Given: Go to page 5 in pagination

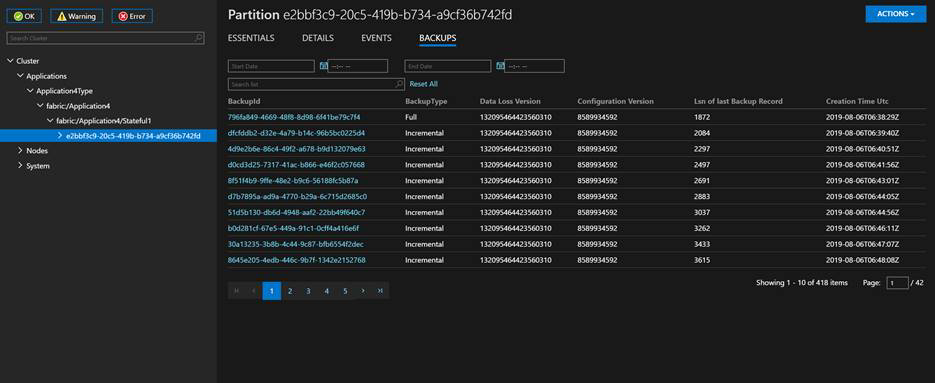Looking at the screenshot, I should pos(345,291).
